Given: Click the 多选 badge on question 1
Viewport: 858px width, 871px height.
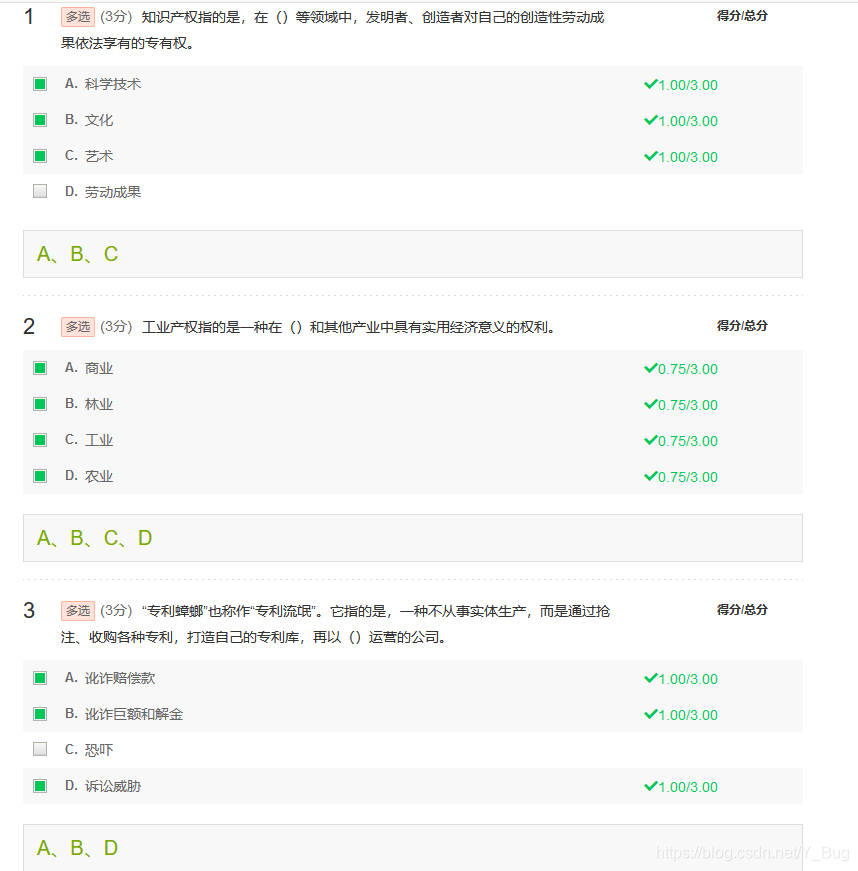Looking at the screenshot, I should 77,17.
